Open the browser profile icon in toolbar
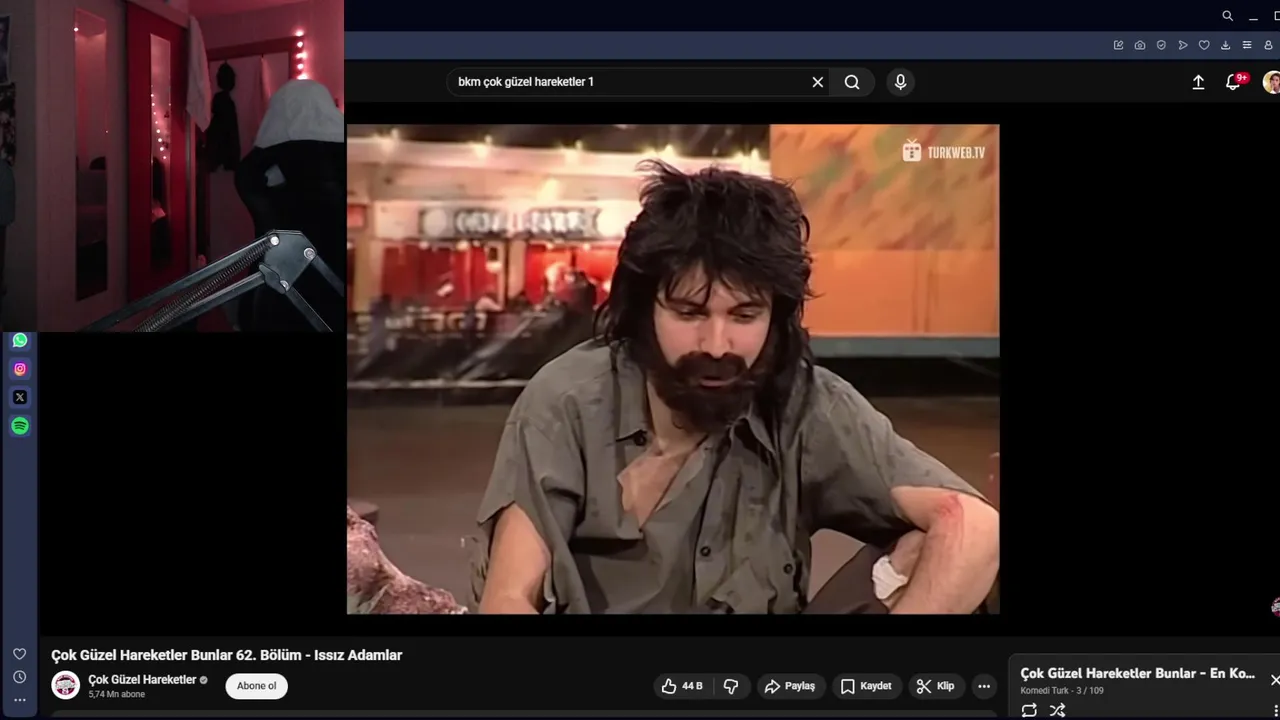This screenshot has height=720, width=1280. (x=1268, y=45)
